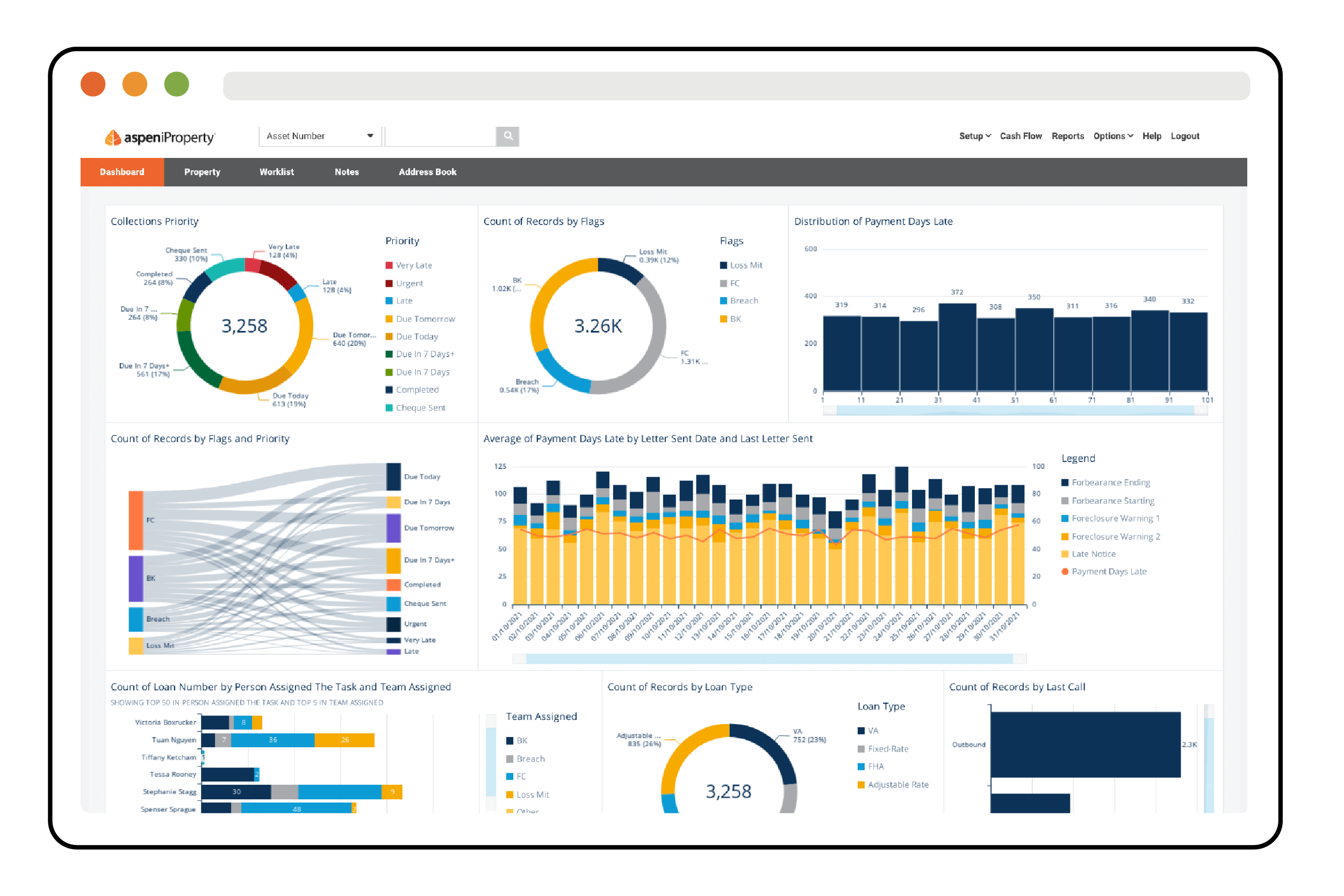
Task: Open the Asset Number dropdown
Action: pos(320,136)
